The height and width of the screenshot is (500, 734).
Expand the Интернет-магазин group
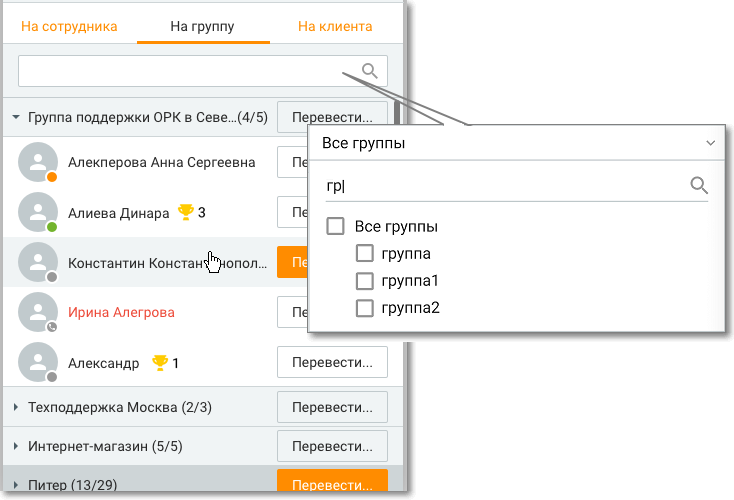click(x=16, y=446)
